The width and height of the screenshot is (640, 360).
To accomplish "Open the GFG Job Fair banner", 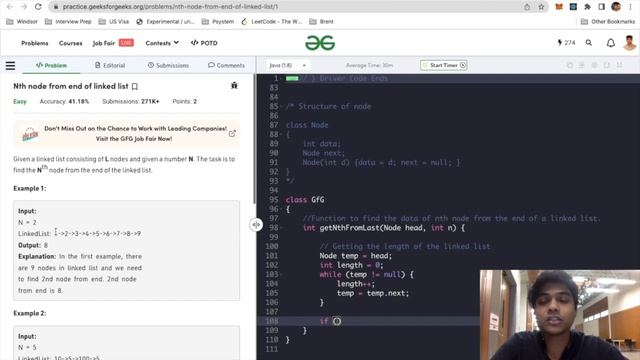I will (127, 133).
